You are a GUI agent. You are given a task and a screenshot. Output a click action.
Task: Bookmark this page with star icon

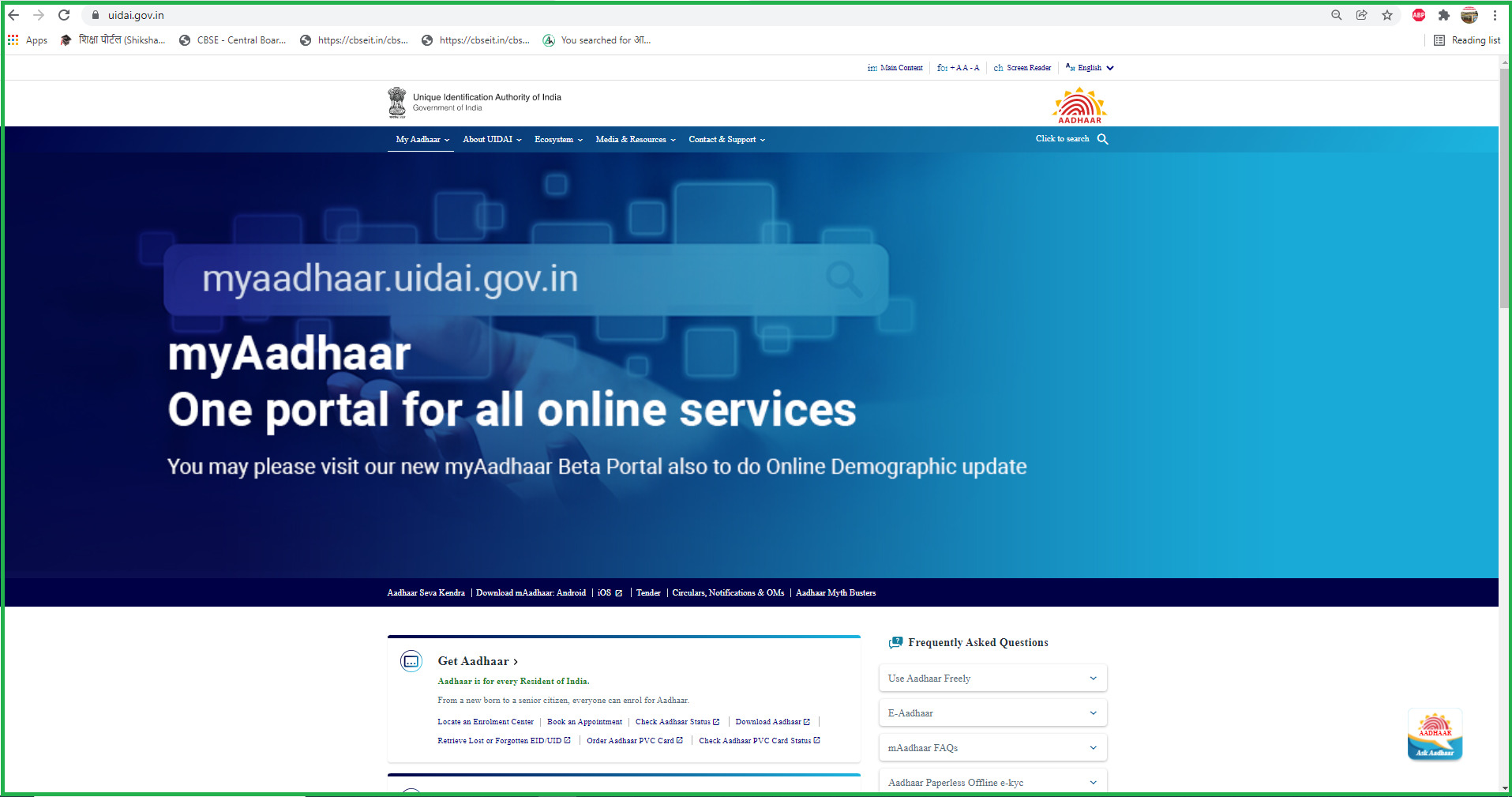tap(1387, 15)
